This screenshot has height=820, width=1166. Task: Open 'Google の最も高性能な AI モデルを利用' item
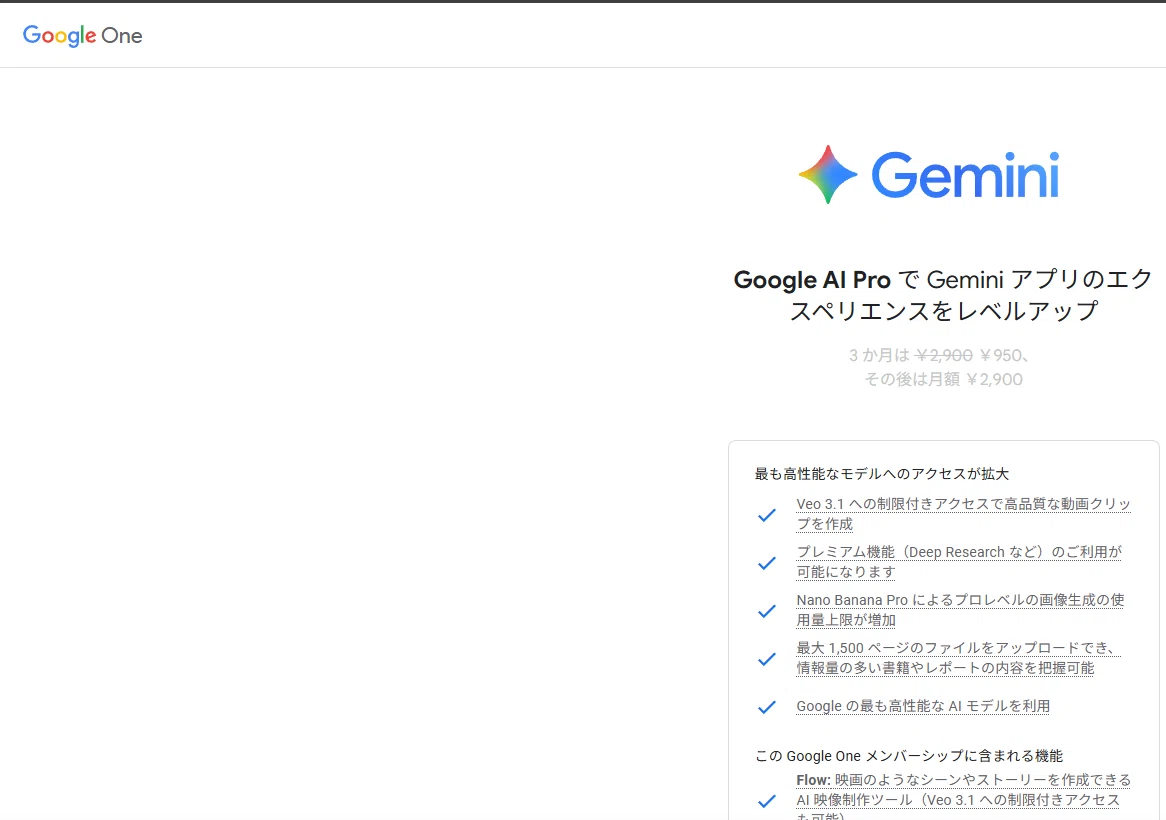coord(923,706)
